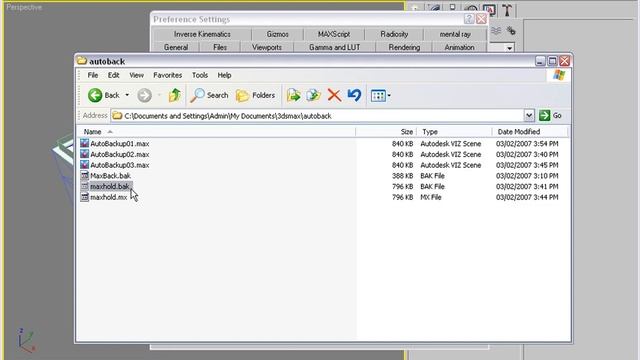640x360 pixels.
Task: Select file AutoBackup01.max
Action: (x=119, y=144)
